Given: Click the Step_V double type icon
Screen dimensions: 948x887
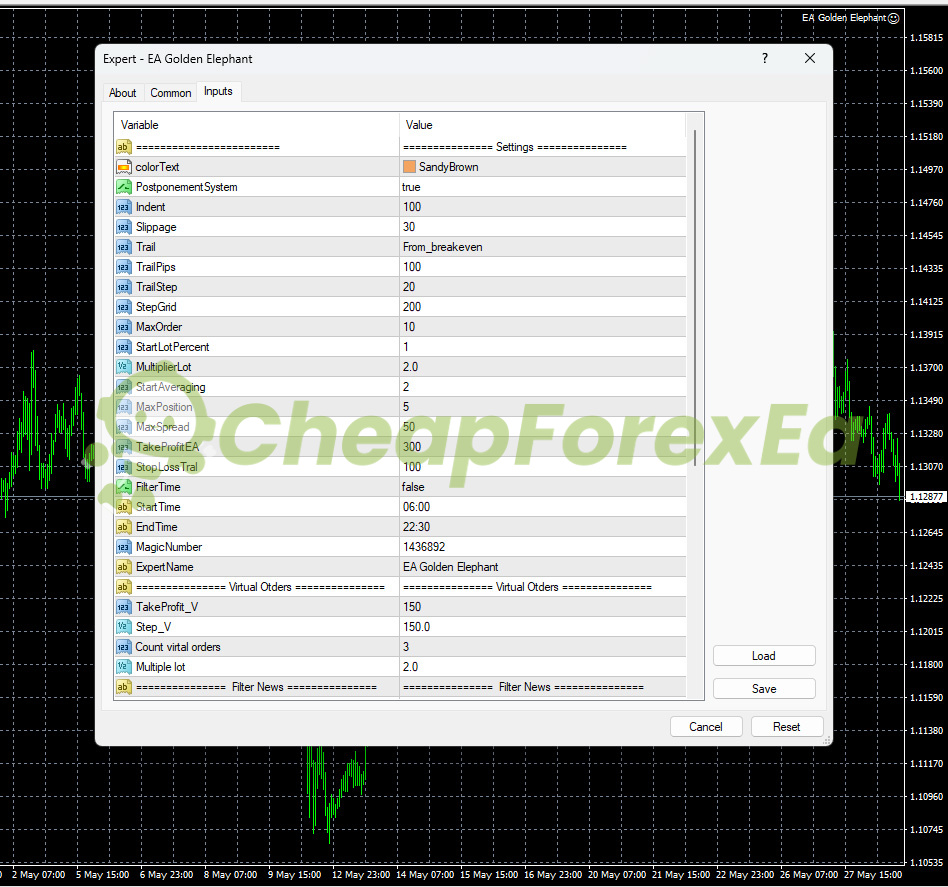Looking at the screenshot, I should pyautogui.click(x=123, y=626).
